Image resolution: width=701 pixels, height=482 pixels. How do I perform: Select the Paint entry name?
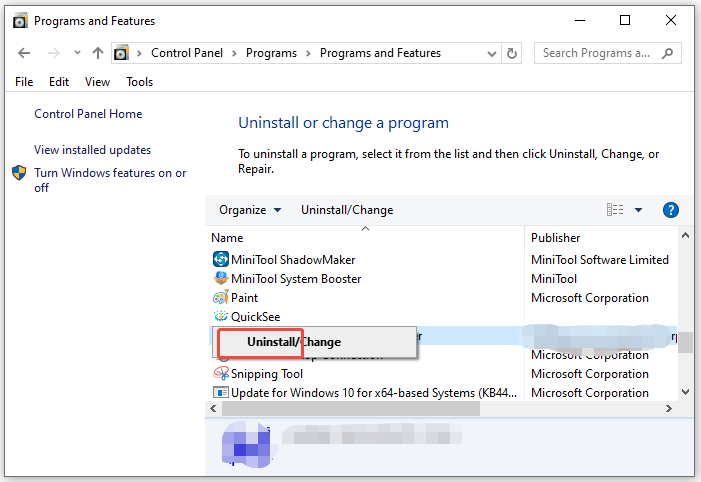click(244, 298)
